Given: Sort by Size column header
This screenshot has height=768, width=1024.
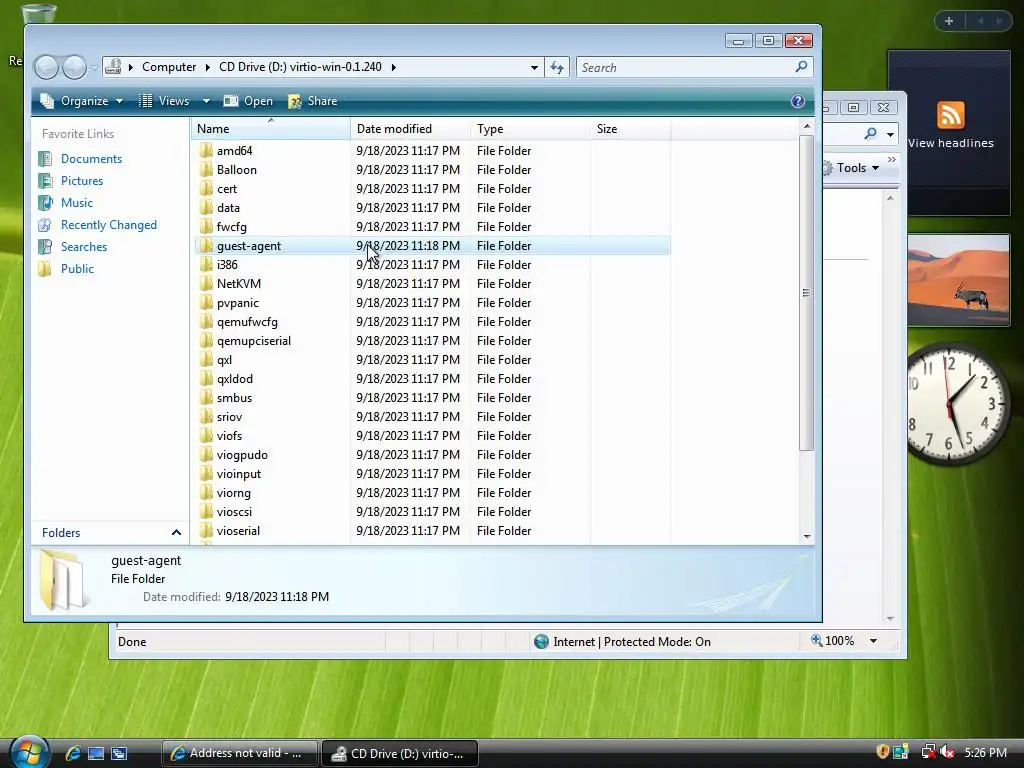Looking at the screenshot, I should pos(630,129).
